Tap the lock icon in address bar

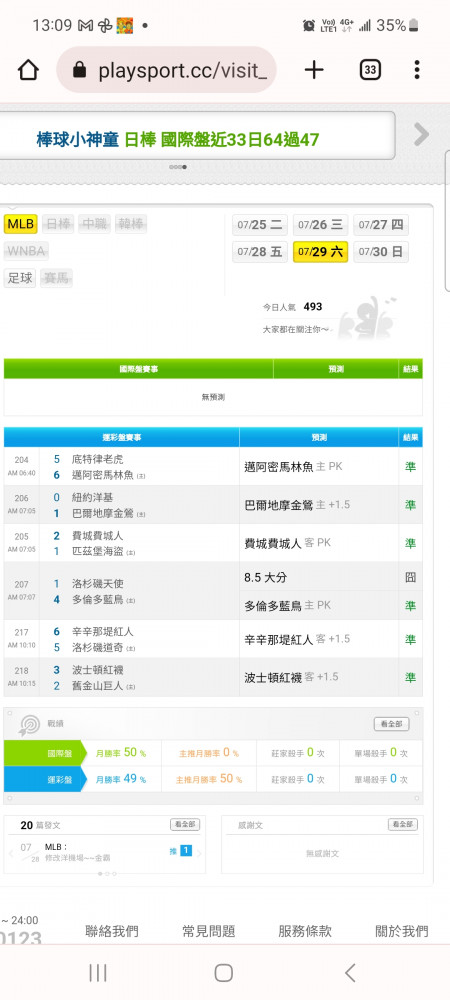(x=80, y=70)
